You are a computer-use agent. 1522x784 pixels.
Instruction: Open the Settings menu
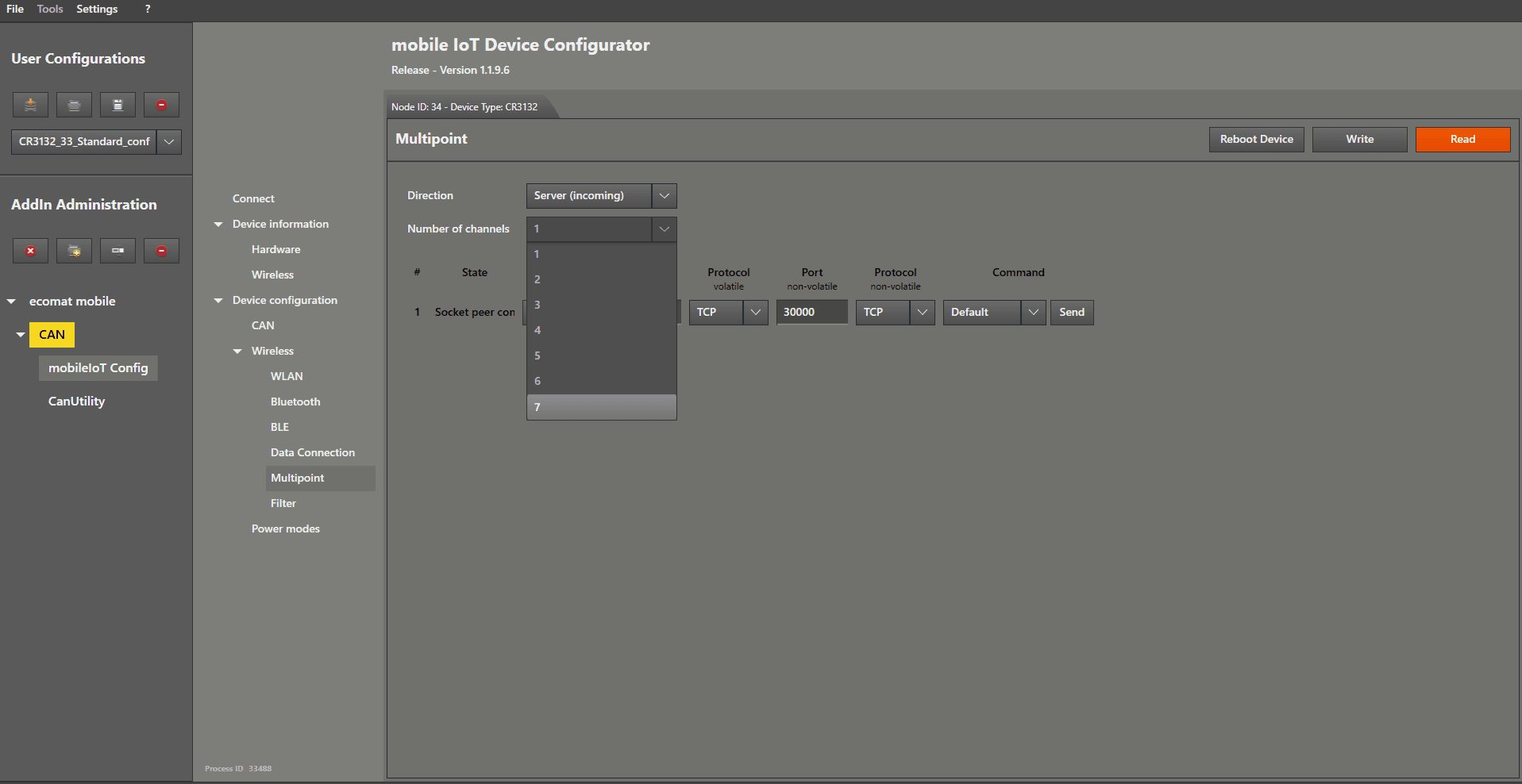coord(97,9)
